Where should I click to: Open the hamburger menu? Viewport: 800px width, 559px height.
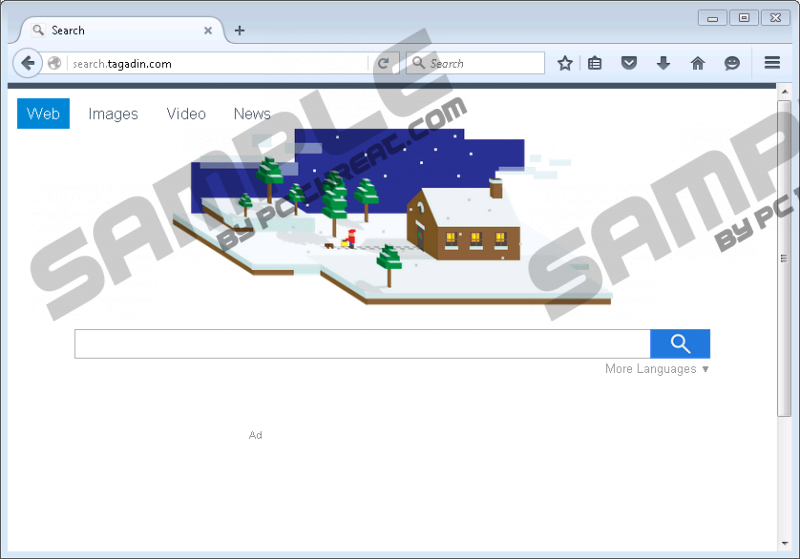[772, 63]
